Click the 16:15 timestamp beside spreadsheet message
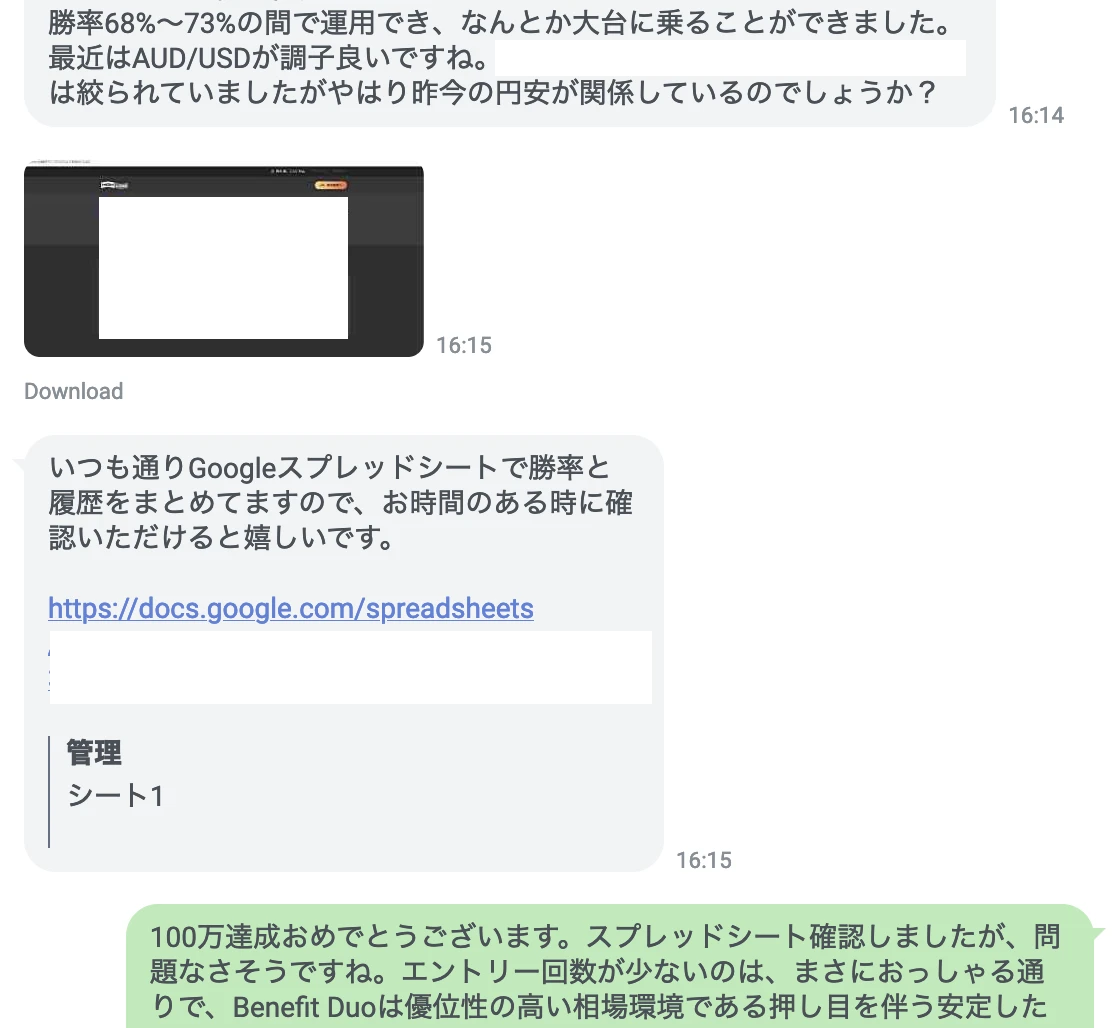This screenshot has height=1028, width=1120. point(704,860)
